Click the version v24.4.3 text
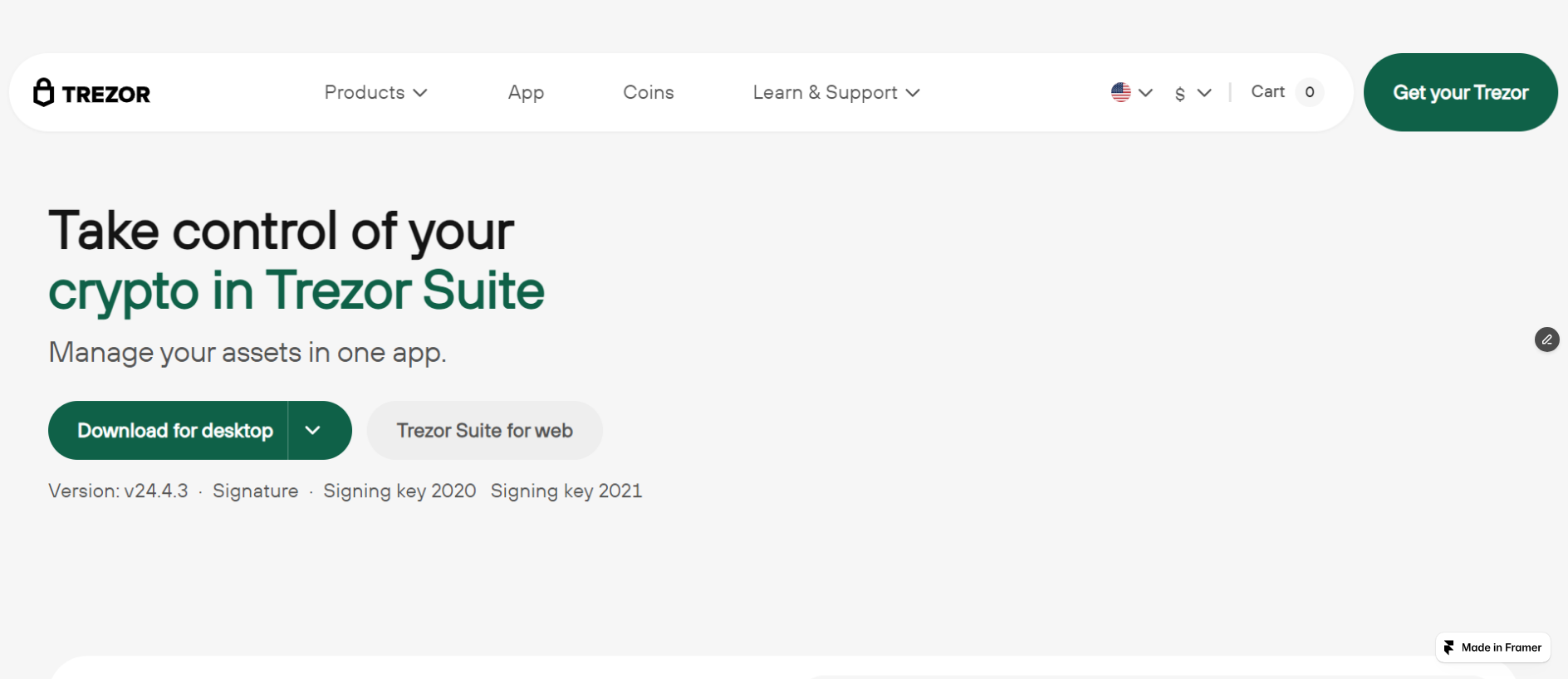The width and height of the screenshot is (1568, 679). pos(118,491)
